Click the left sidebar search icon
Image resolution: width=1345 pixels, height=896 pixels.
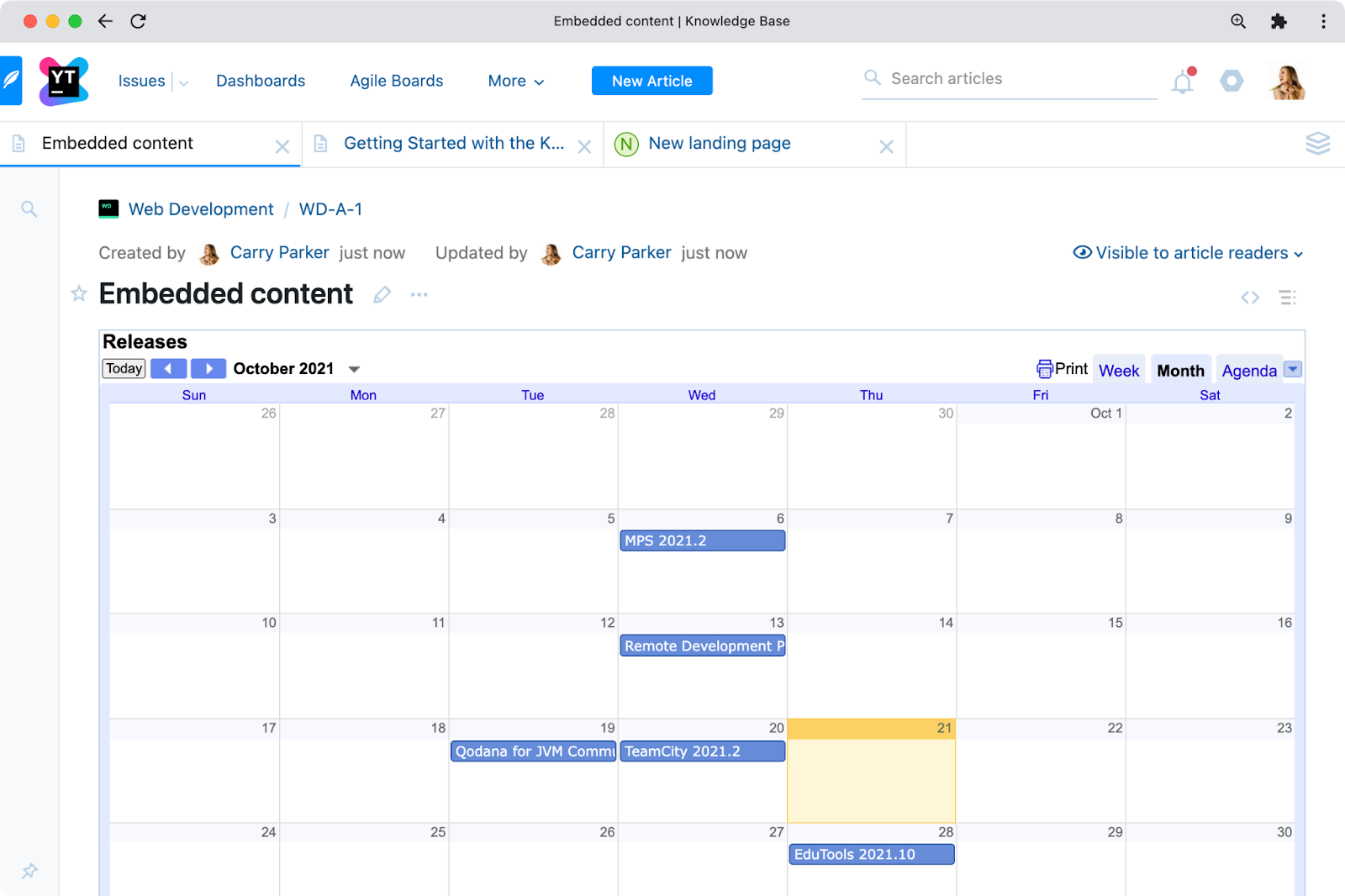pyautogui.click(x=29, y=209)
